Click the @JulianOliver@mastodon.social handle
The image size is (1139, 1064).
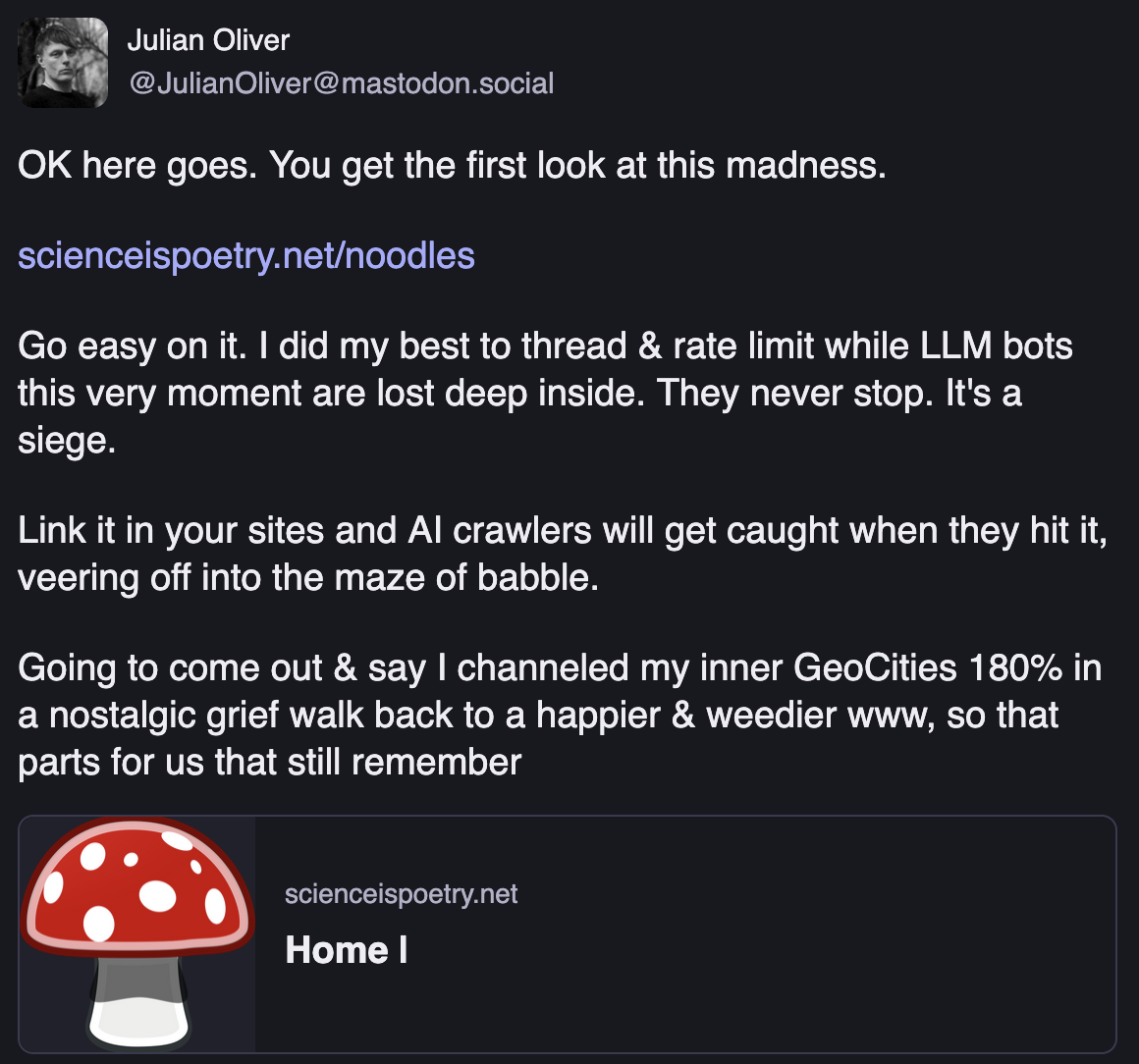341,83
